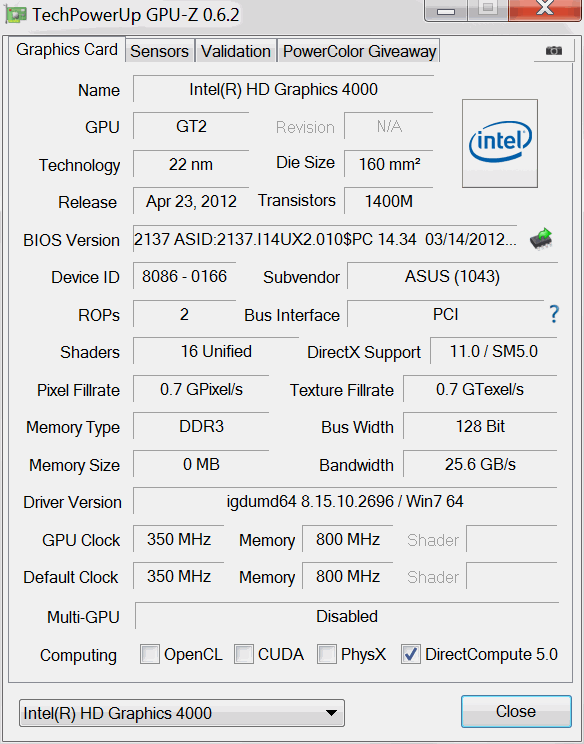The image size is (584, 744).
Task: Click the BIOS Version text field
Action: tap(325, 239)
